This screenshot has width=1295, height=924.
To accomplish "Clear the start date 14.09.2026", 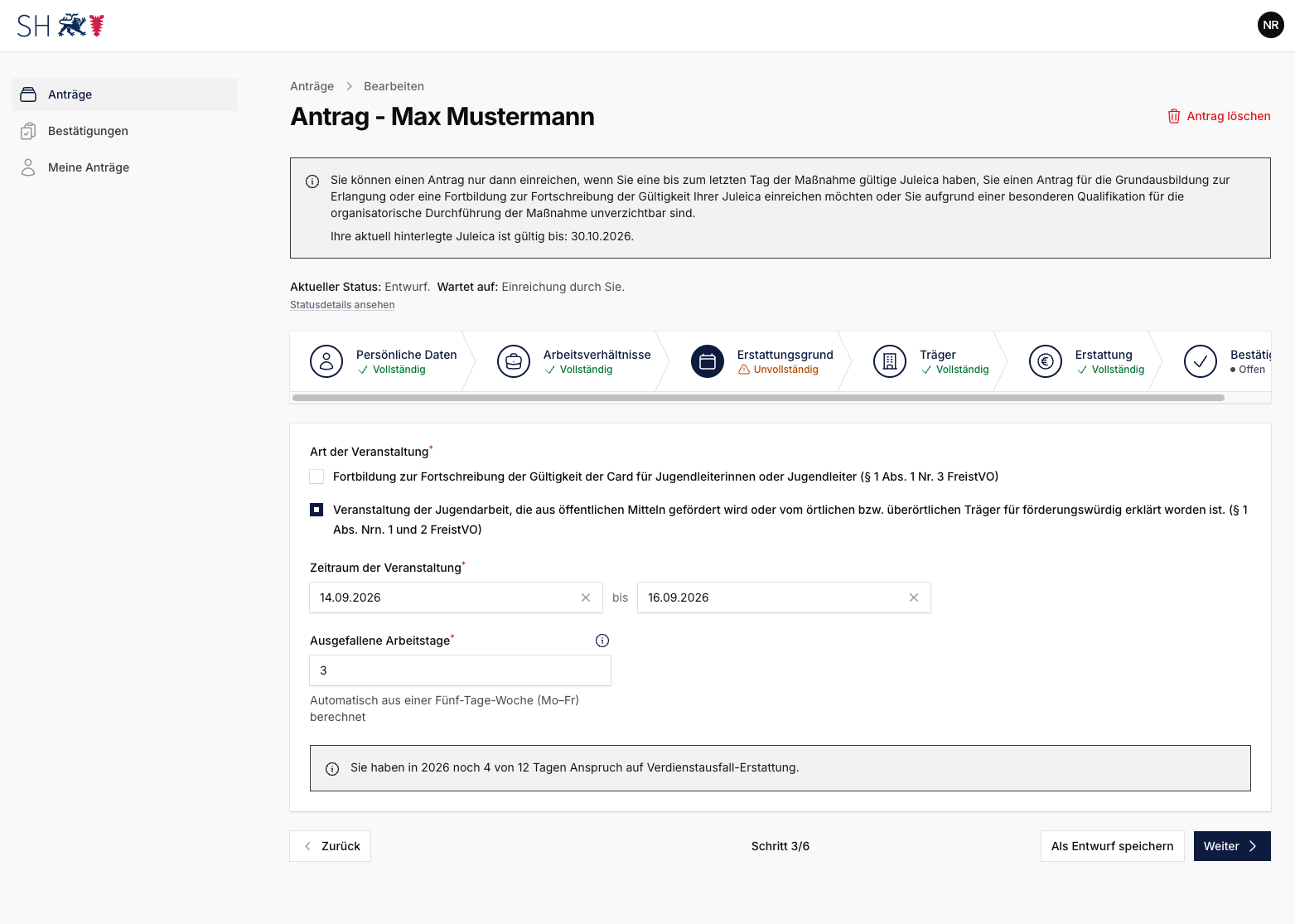I will [586, 597].
